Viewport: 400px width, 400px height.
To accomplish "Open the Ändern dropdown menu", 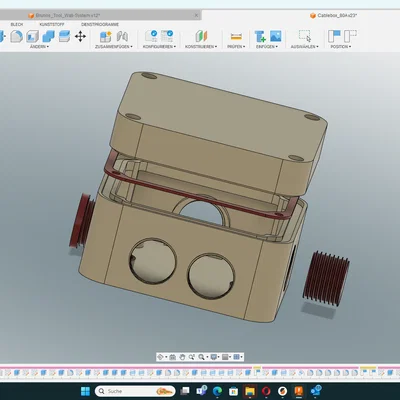I will pyautogui.click(x=39, y=47).
